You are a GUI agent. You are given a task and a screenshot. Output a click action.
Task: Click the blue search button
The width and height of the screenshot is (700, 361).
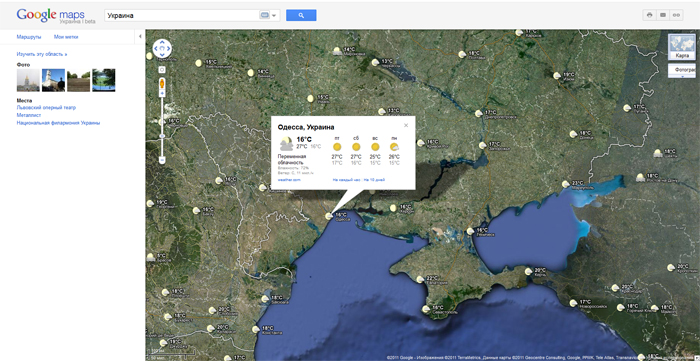tap(301, 15)
